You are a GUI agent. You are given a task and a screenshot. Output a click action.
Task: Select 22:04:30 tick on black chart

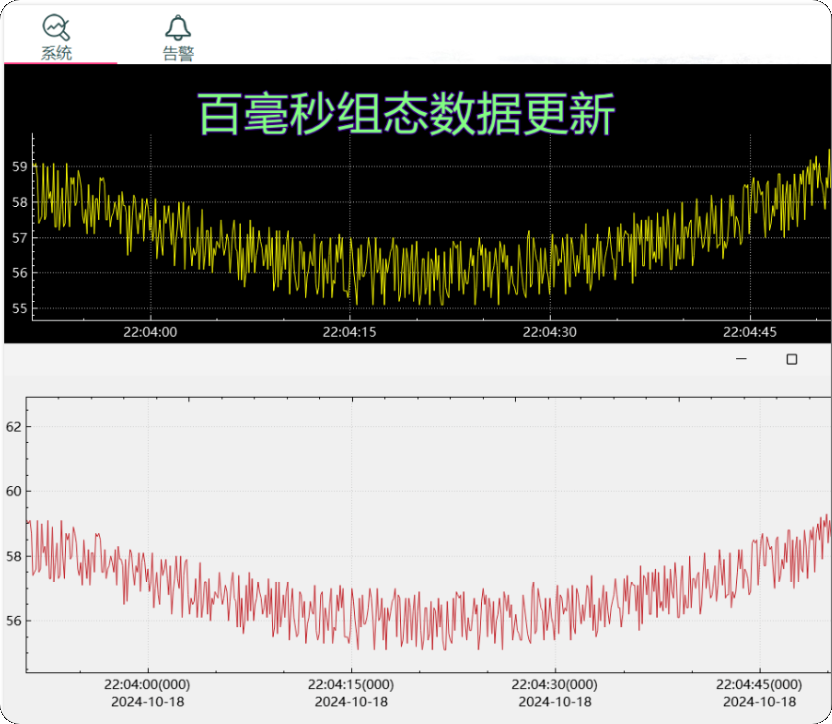click(x=550, y=332)
